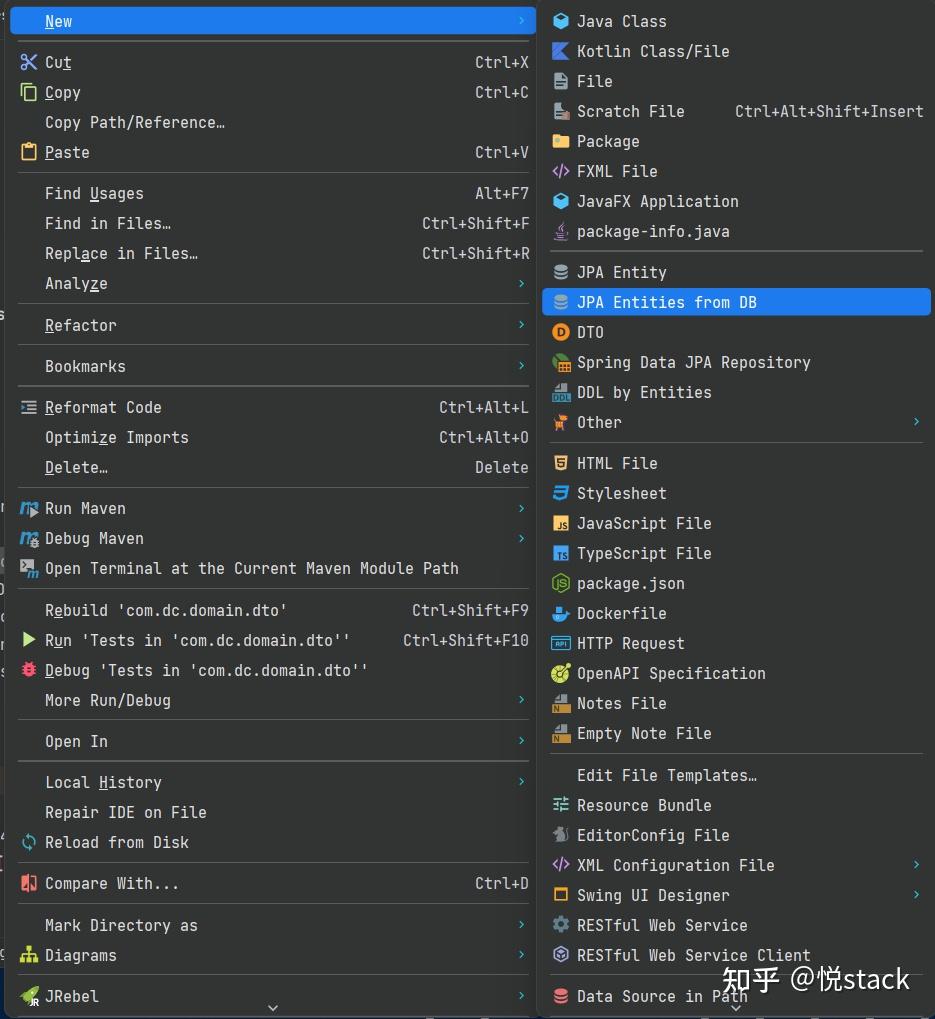Select the JavaFX Application icon

pos(561,201)
